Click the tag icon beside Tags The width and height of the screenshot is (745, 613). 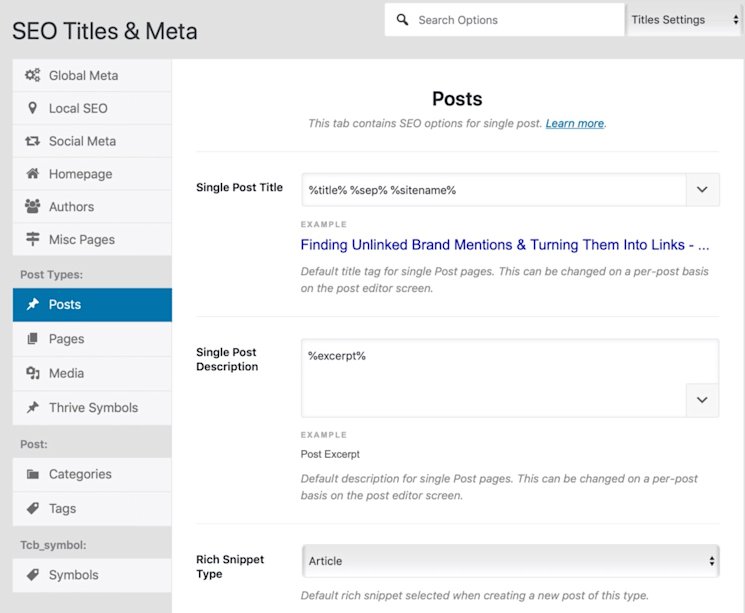(x=33, y=508)
